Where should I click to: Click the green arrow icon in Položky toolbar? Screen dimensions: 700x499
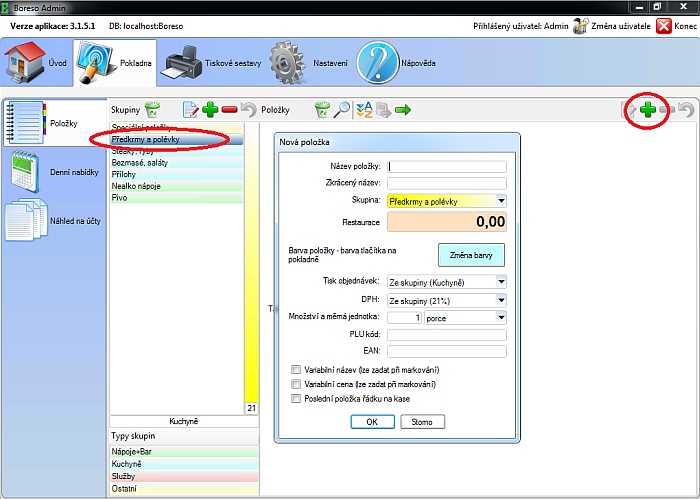point(402,110)
